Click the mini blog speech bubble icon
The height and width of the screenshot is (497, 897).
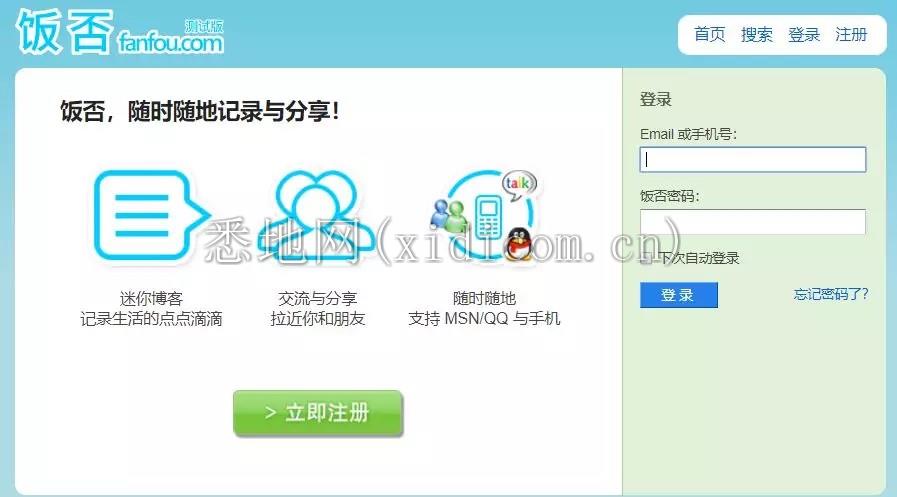[152, 215]
